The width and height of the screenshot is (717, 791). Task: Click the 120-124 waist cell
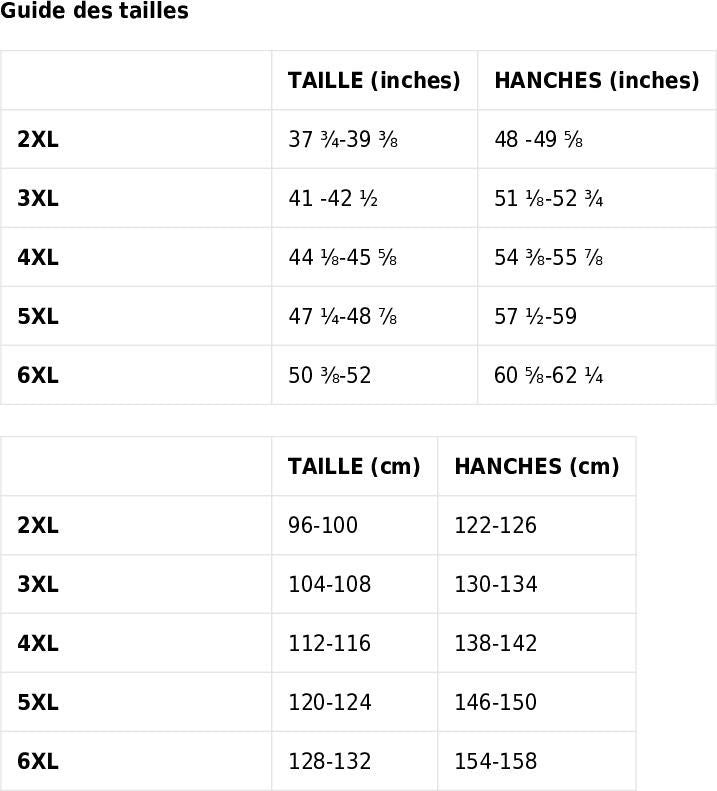pyautogui.click(x=330, y=703)
